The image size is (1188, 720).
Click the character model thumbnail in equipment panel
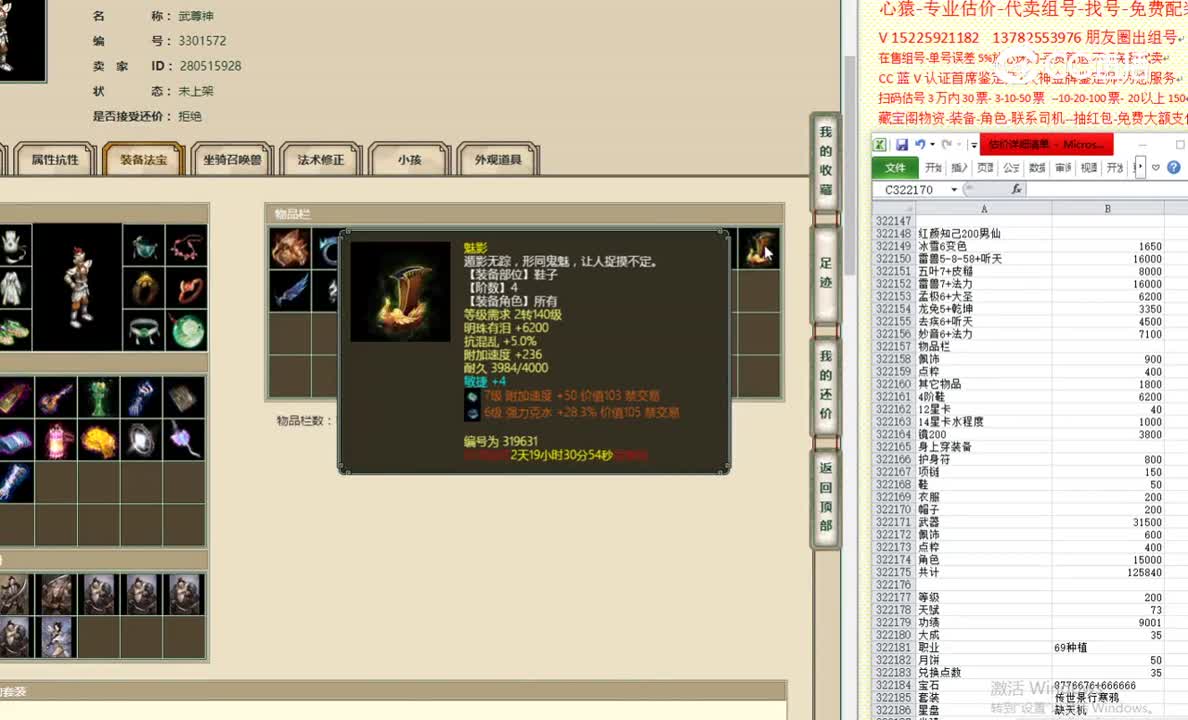(79, 281)
